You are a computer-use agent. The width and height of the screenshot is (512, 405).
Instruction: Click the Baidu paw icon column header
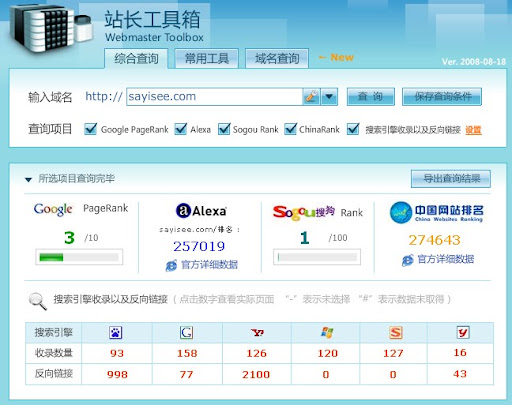pyautogui.click(x=116, y=332)
